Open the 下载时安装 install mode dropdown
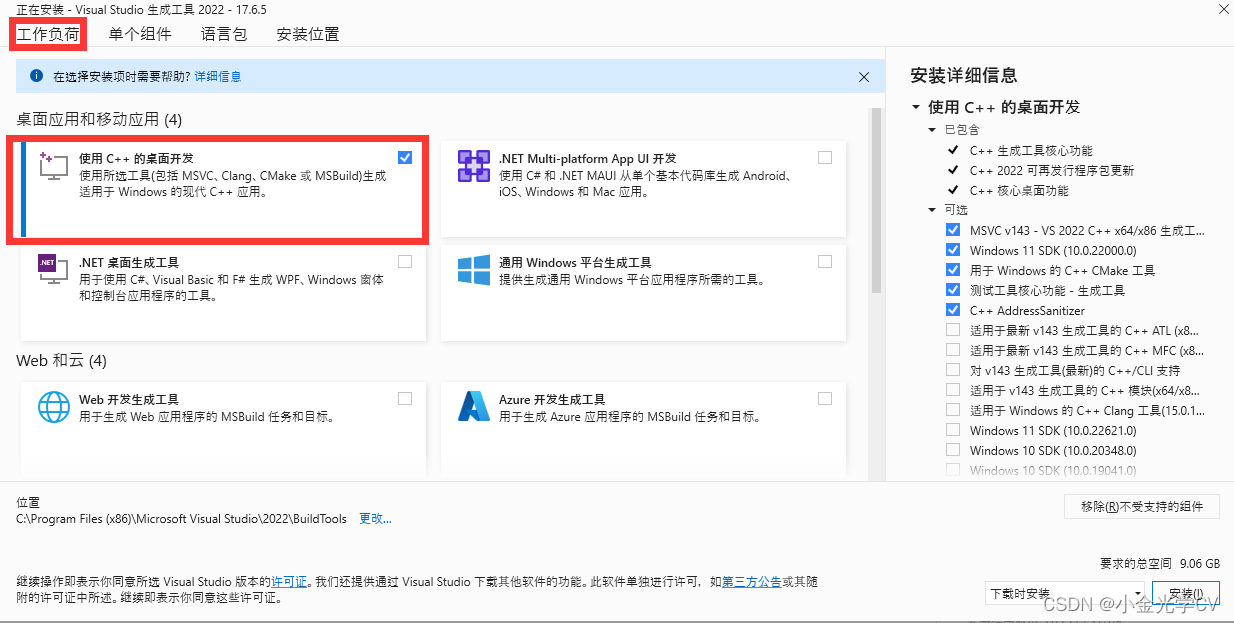Image resolution: width=1234 pixels, height=623 pixels. pyautogui.click(x=1064, y=593)
